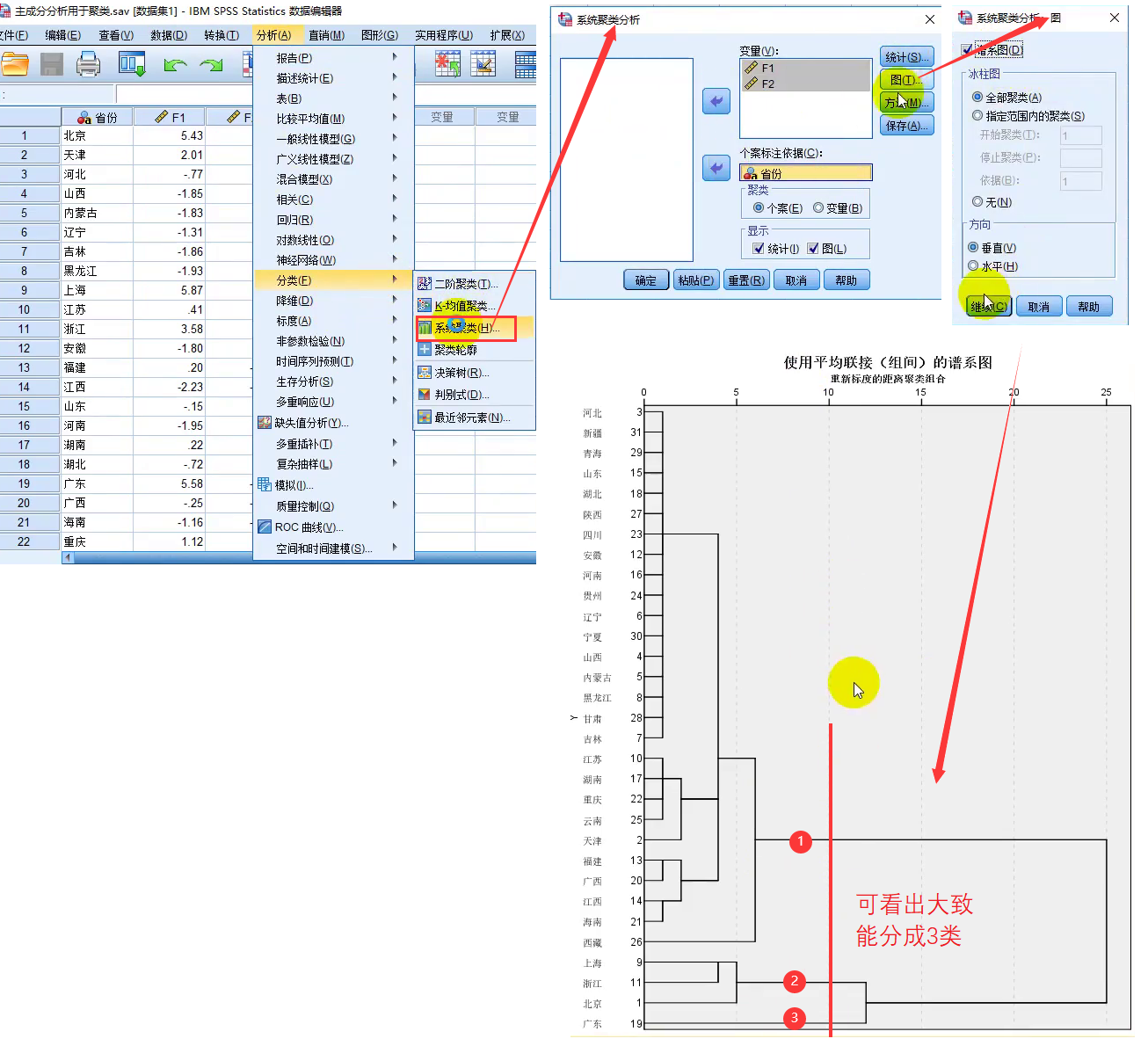
Task: Click the 保存(A) button
Action: pos(907,126)
